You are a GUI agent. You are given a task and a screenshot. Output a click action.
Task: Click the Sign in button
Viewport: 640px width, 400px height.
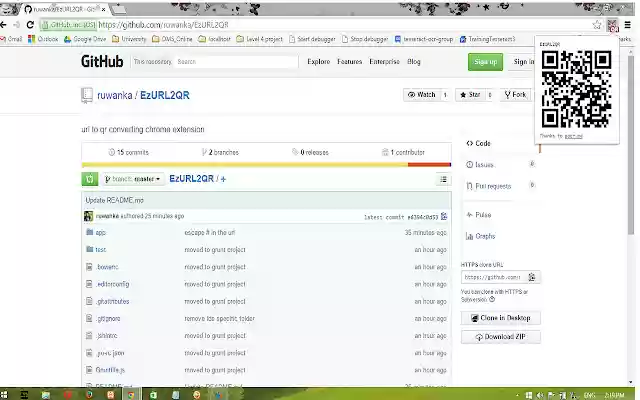click(523, 62)
